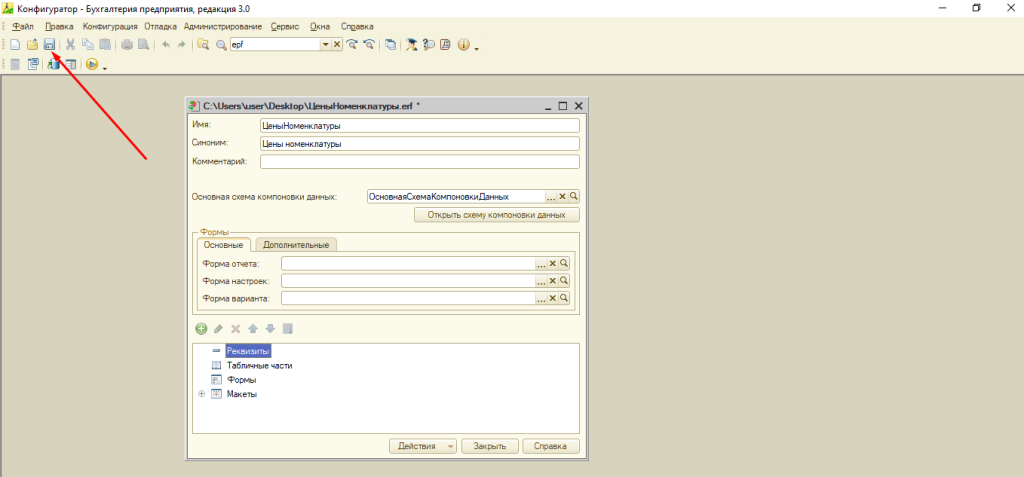Open the search text dropdown arrow
Viewport: 1024px width, 477px height.
(x=325, y=45)
